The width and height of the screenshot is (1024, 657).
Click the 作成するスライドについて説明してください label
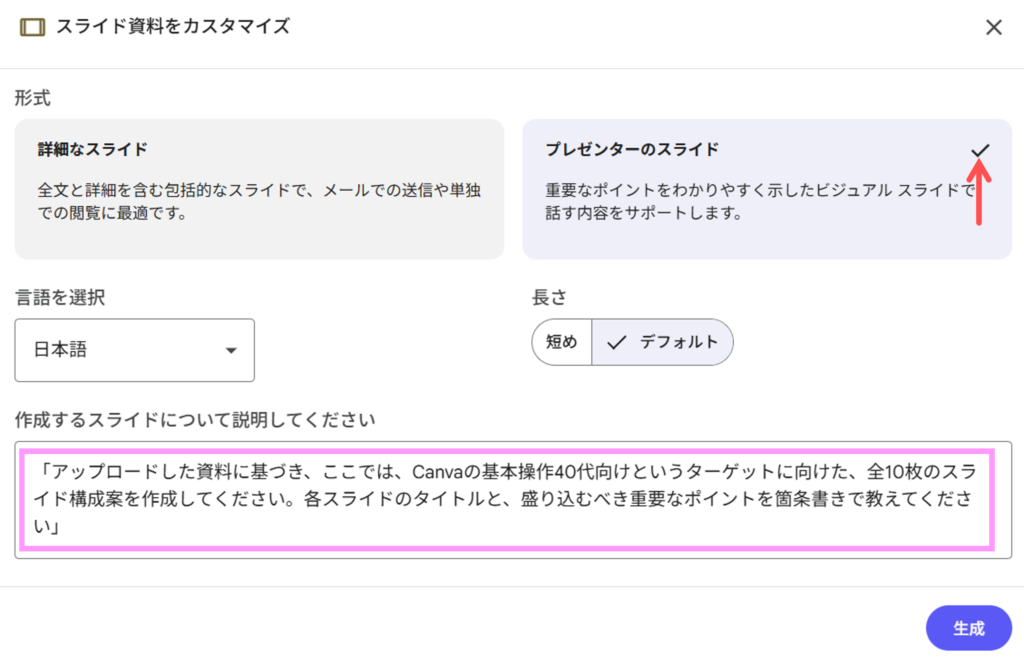tap(195, 420)
